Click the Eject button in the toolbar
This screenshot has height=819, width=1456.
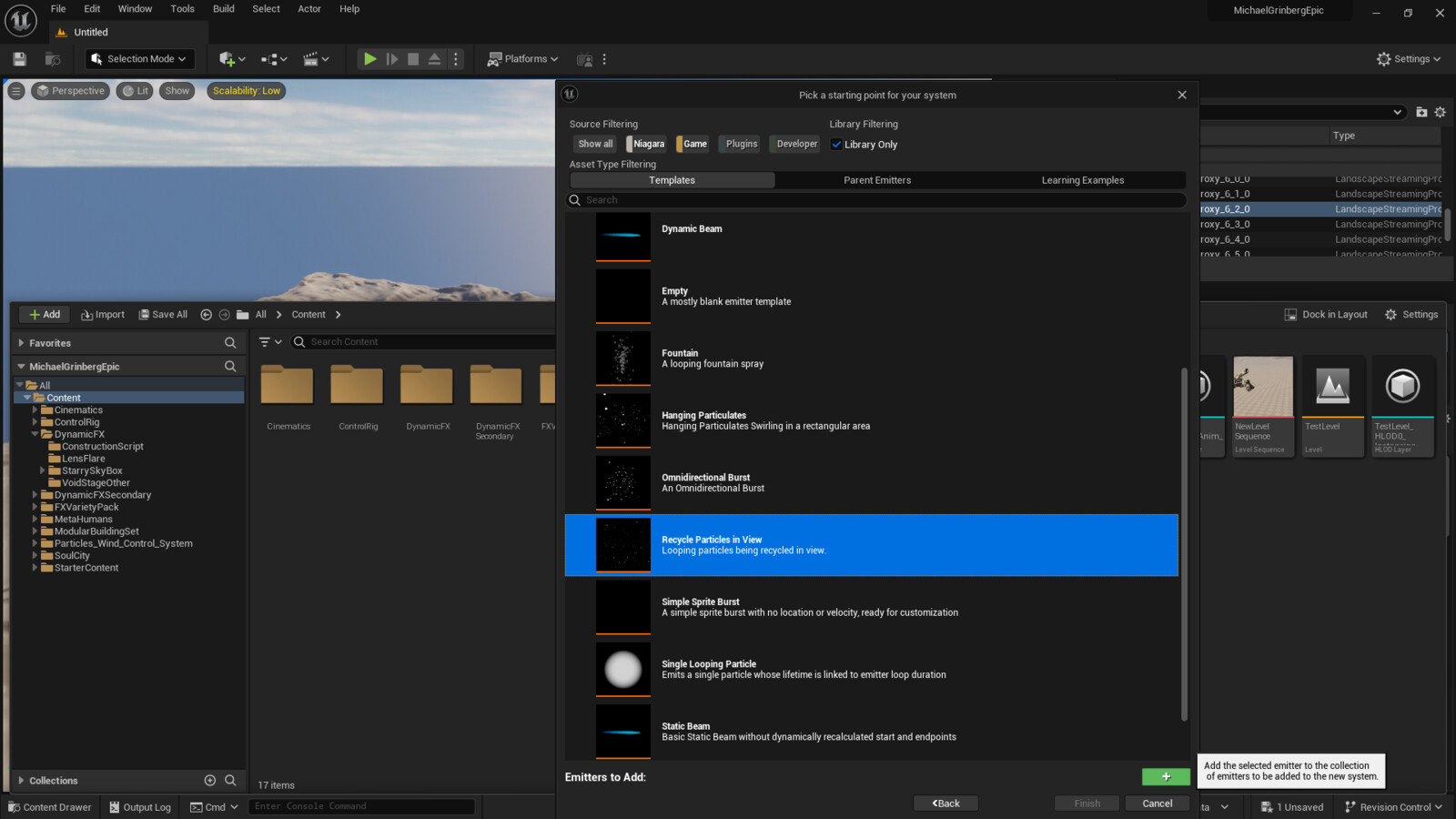434,59
